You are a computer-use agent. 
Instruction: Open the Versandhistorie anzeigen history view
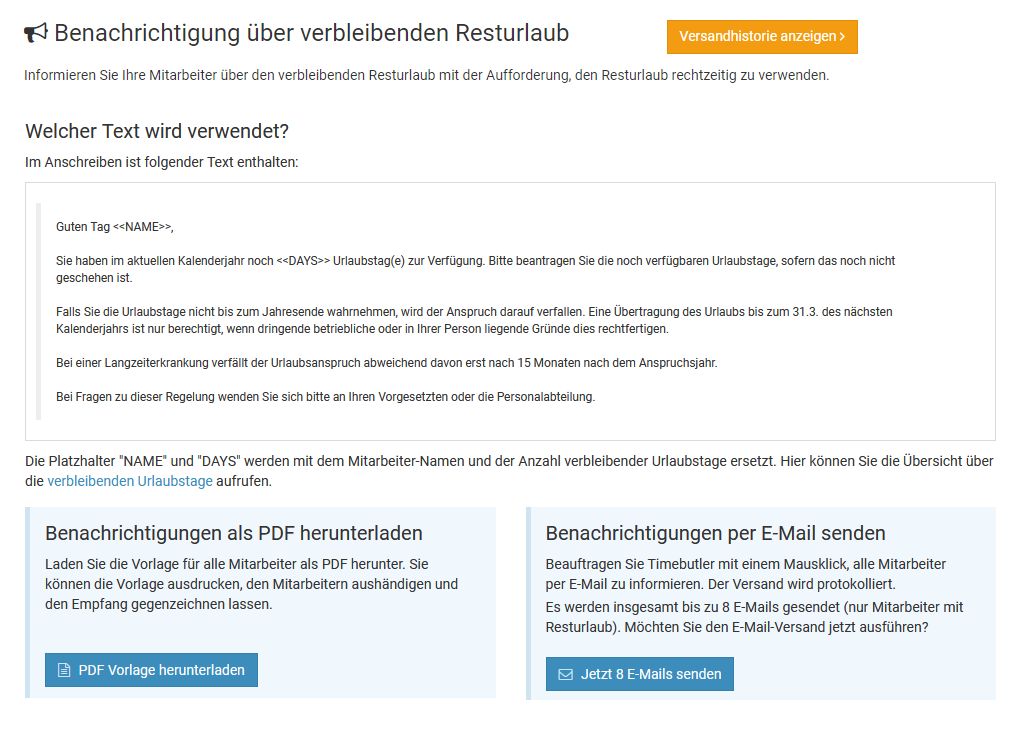point(761,37)
